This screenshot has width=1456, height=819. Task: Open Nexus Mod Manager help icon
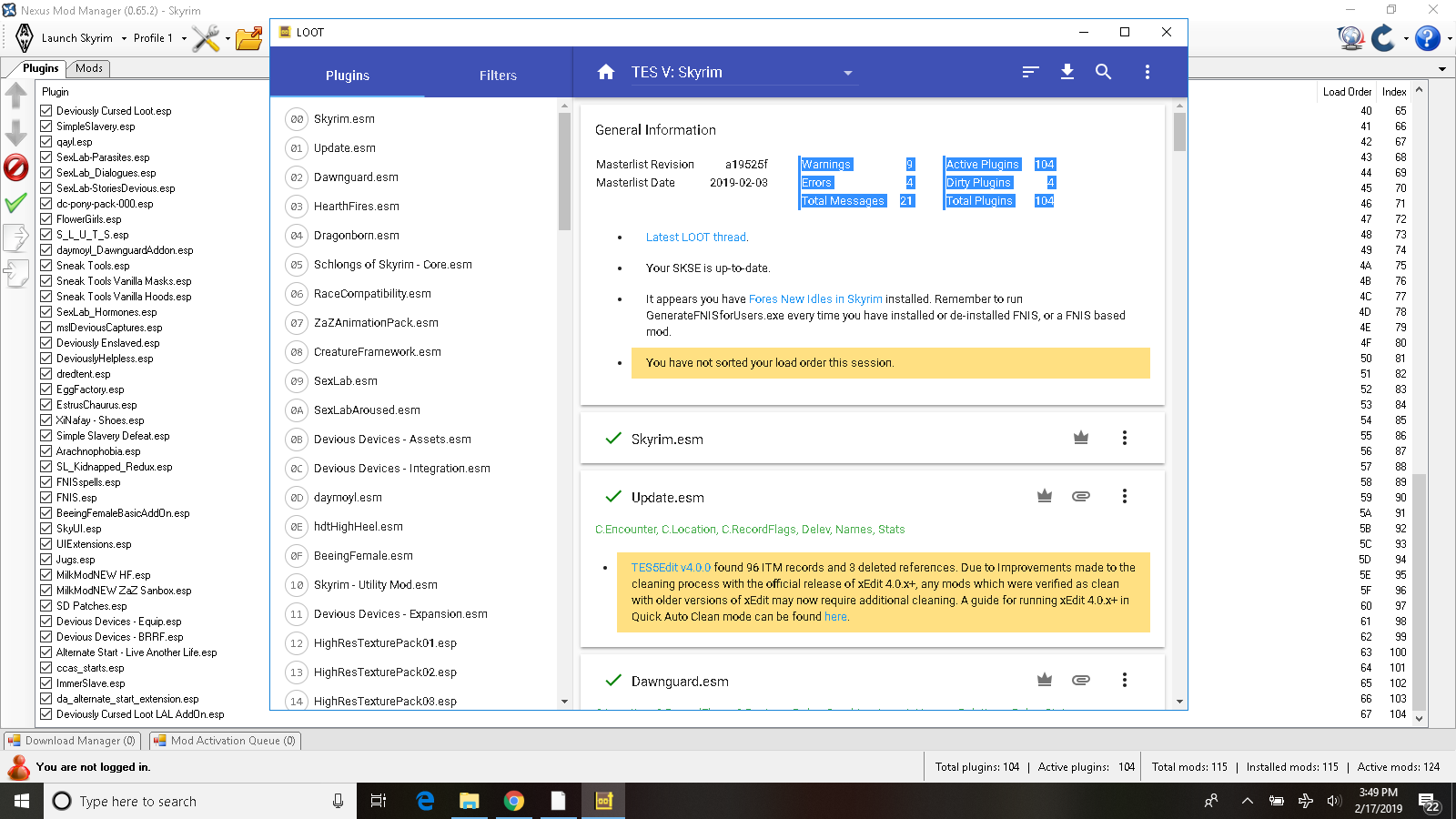coord(1428,38)
